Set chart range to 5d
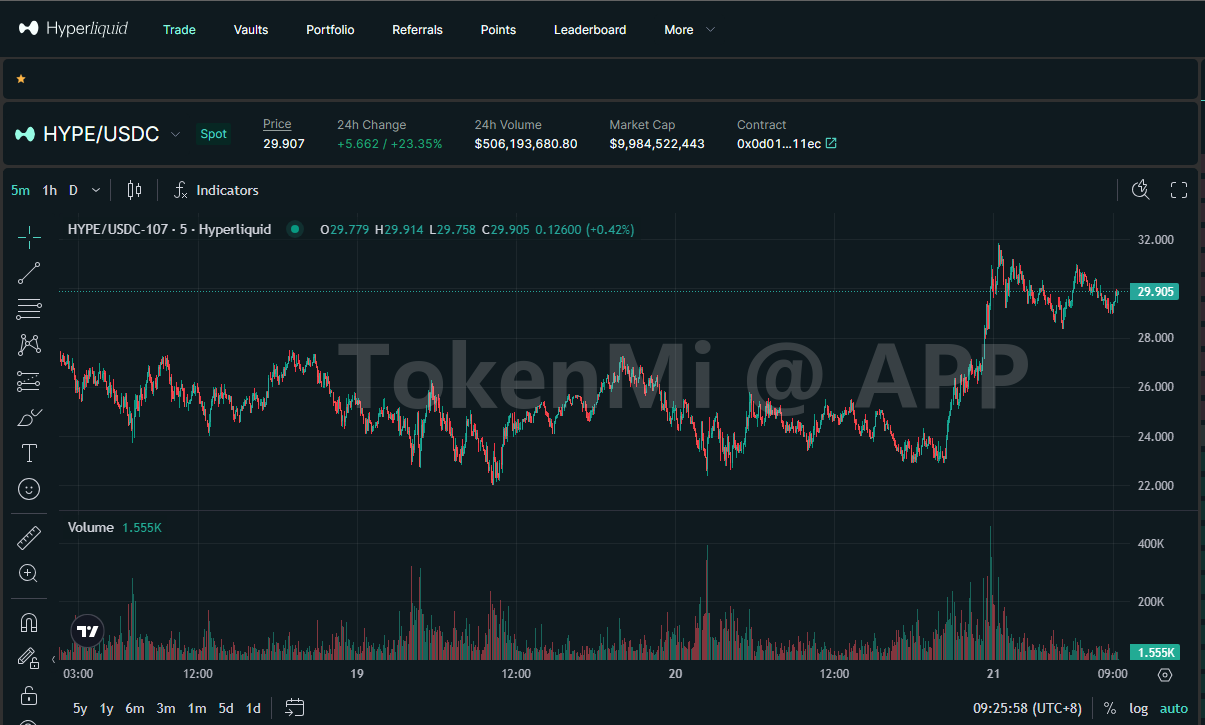 coord(226,708)
